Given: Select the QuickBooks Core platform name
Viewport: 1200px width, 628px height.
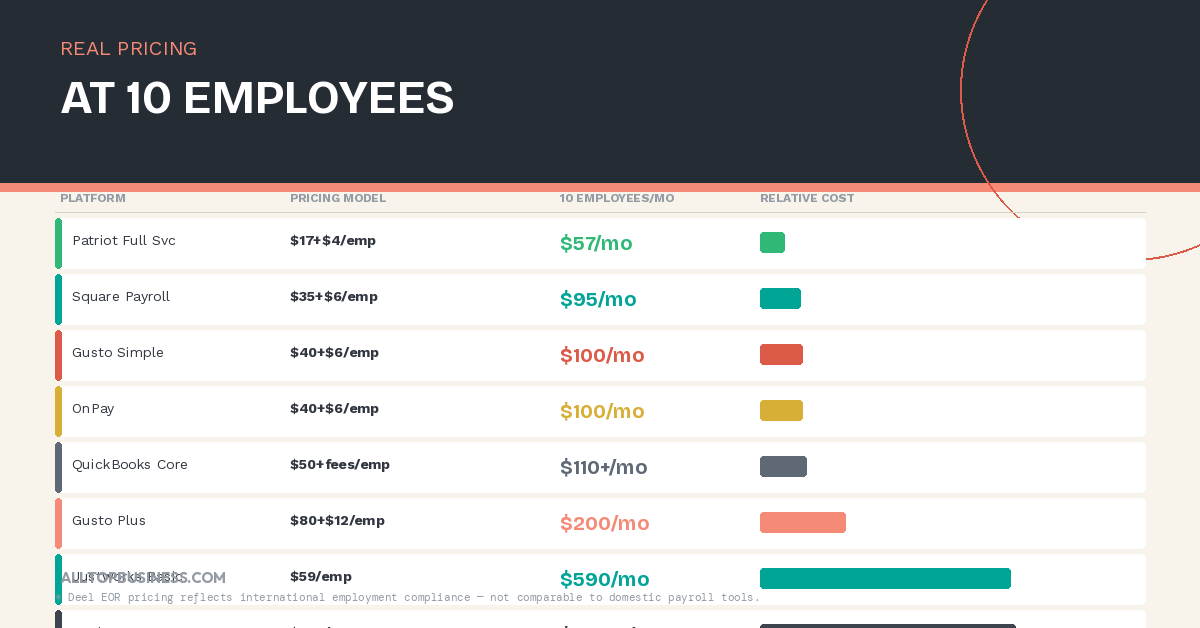Looking at the screenshot, I should pyautogui.click(x=130, y=465).
